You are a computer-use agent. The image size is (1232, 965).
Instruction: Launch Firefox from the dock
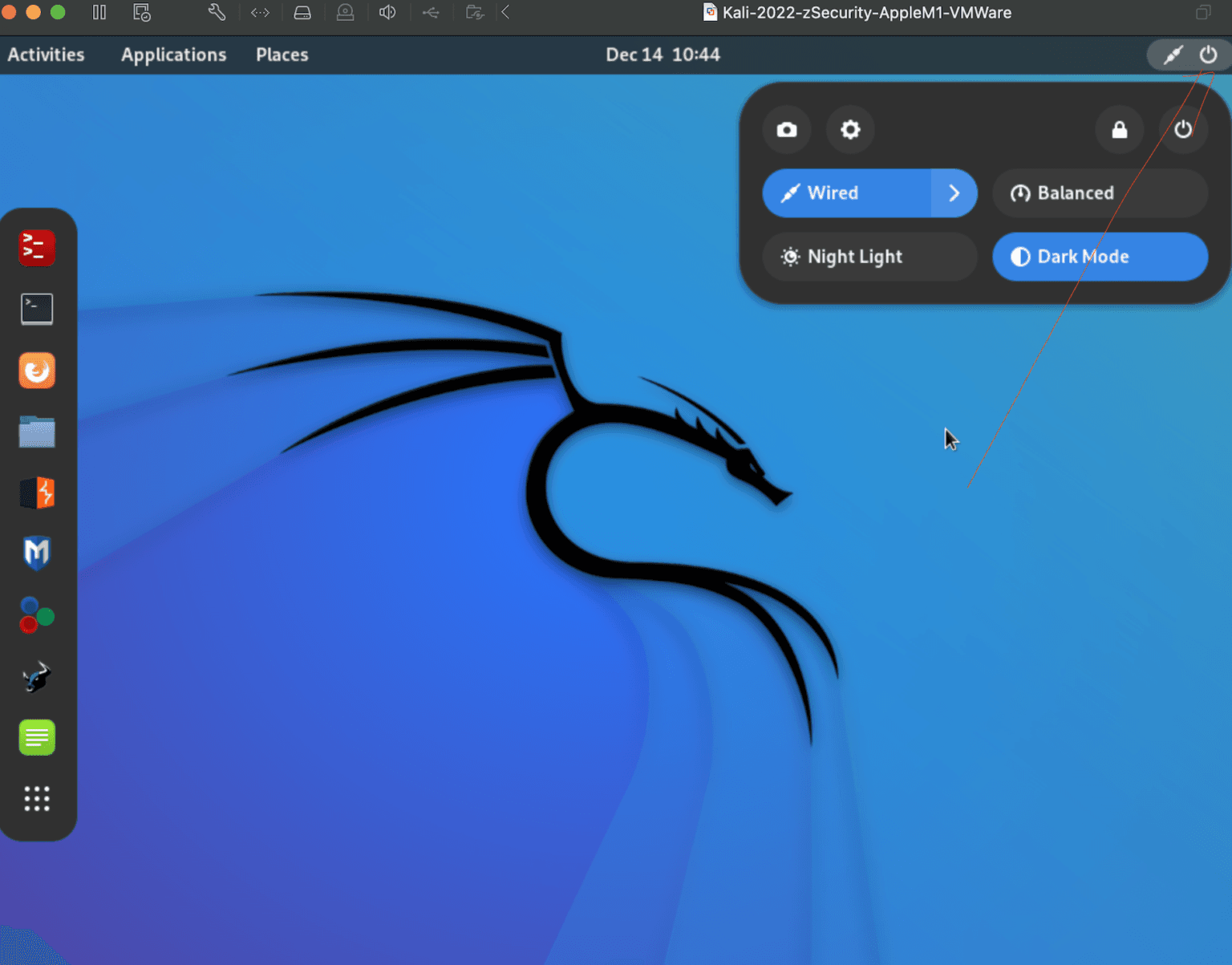pyautogui.click(x=36, y=371)
